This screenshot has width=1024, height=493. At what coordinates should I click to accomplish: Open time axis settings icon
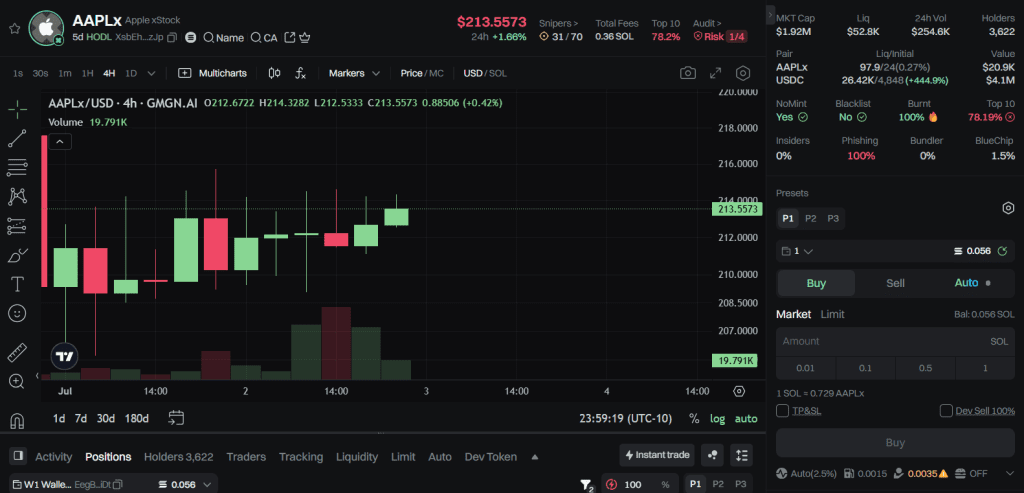739,391
